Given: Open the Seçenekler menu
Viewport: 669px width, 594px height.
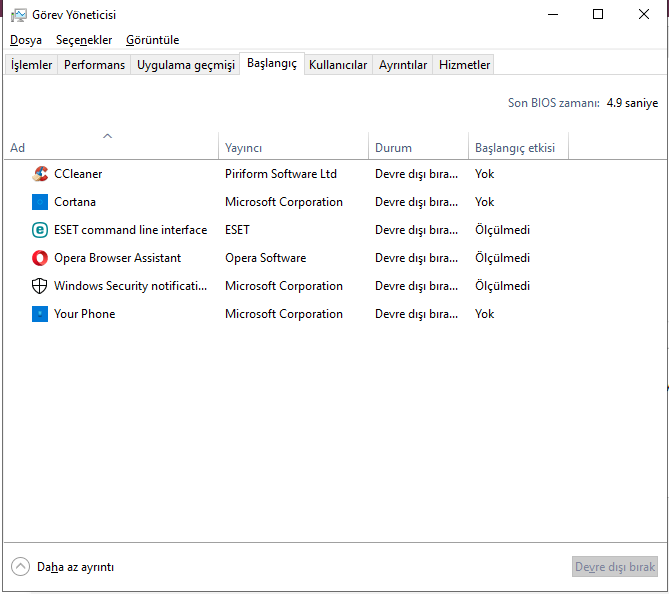Looking at the screenshot, I should [x=84, y=40].
